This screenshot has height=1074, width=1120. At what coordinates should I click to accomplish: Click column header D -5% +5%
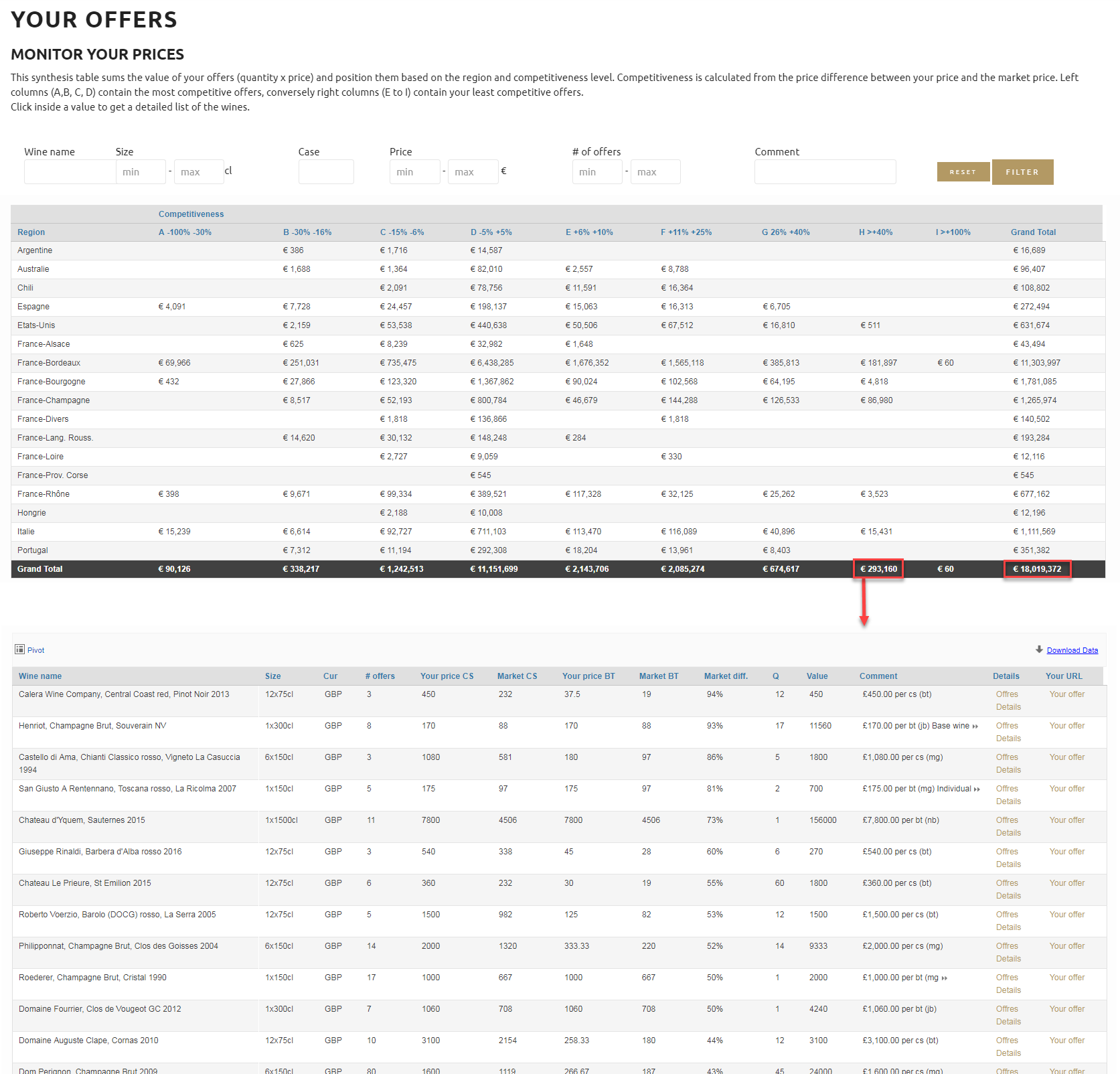click(x=491, y=232)
